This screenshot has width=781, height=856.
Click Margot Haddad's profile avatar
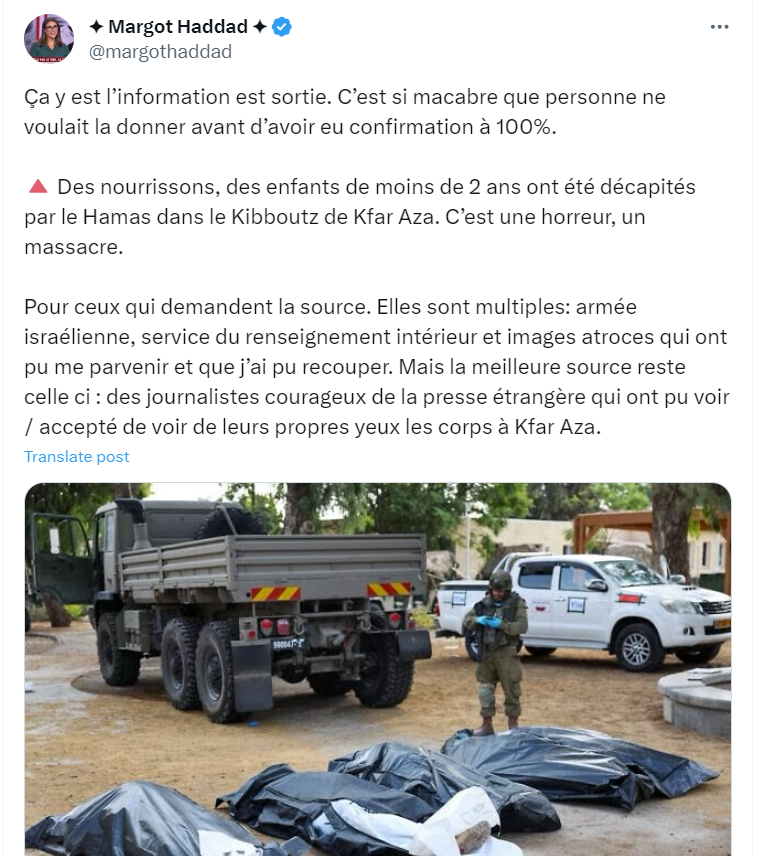click(49, 39)
